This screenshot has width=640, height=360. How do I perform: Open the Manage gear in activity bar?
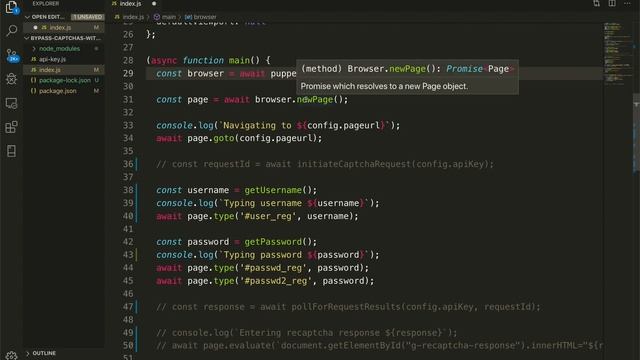11,355
